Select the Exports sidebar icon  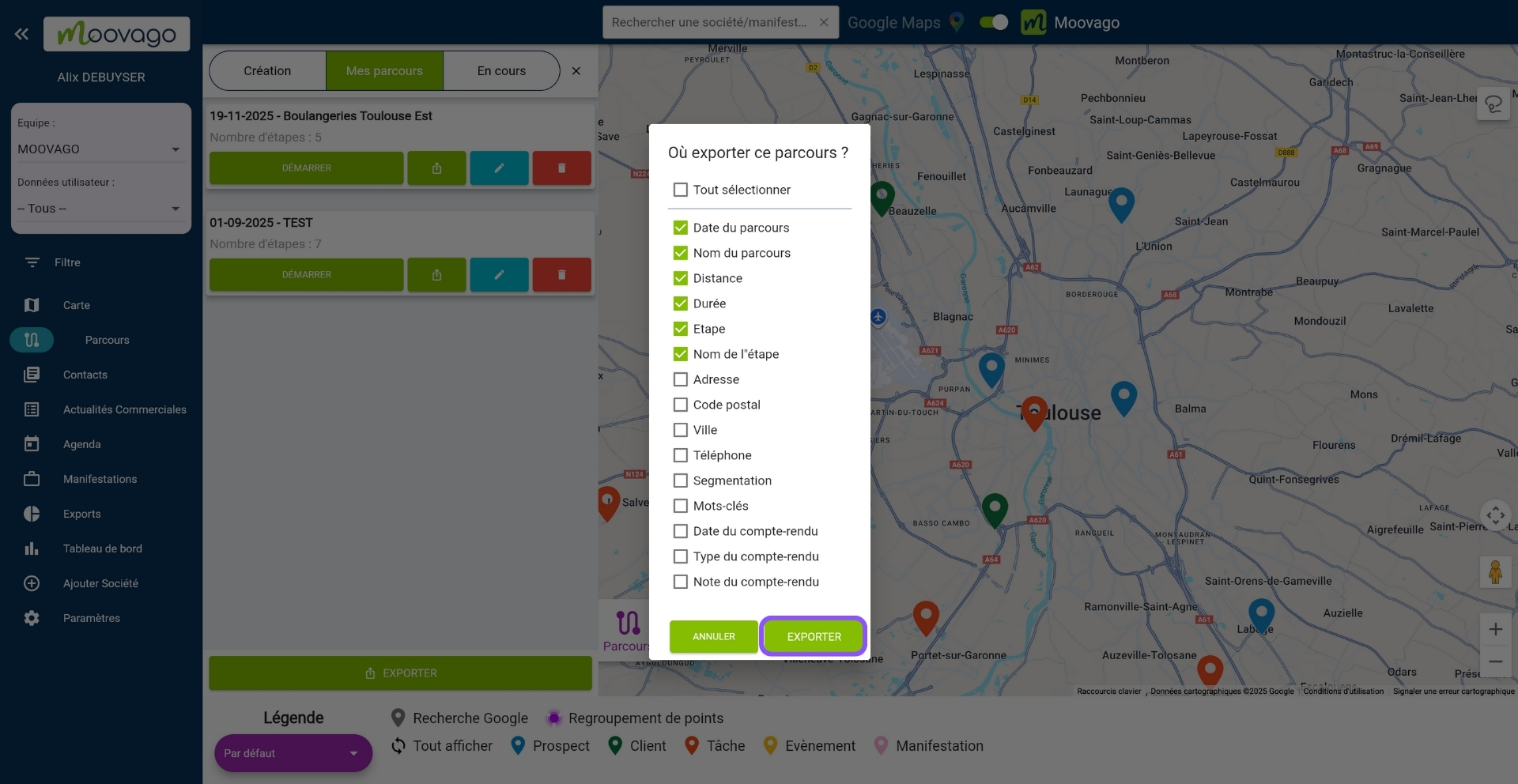(32, 514)
